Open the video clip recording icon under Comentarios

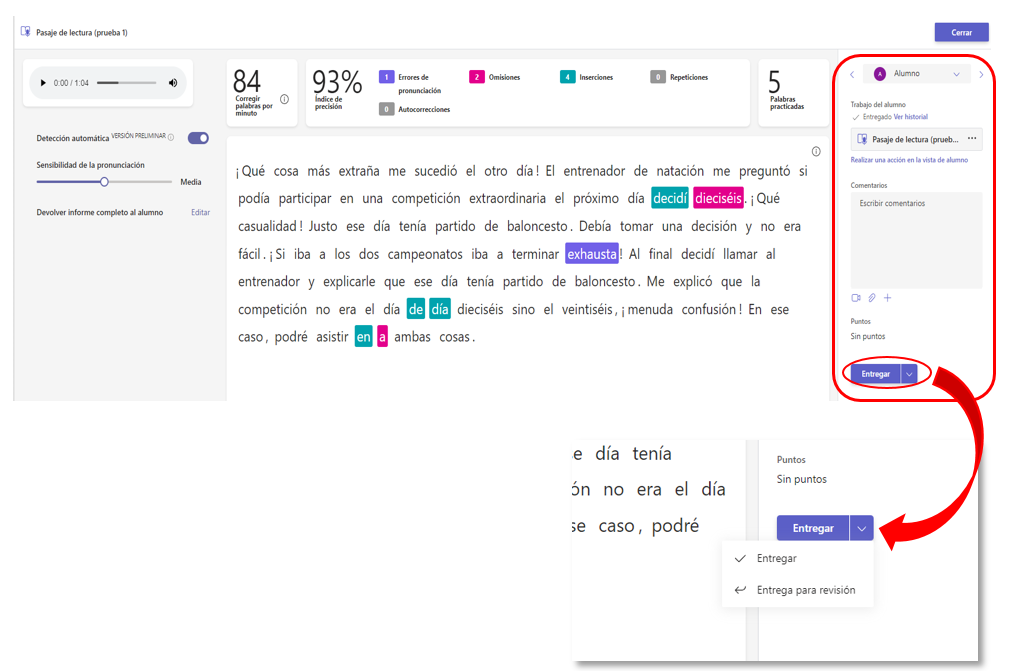856,297
